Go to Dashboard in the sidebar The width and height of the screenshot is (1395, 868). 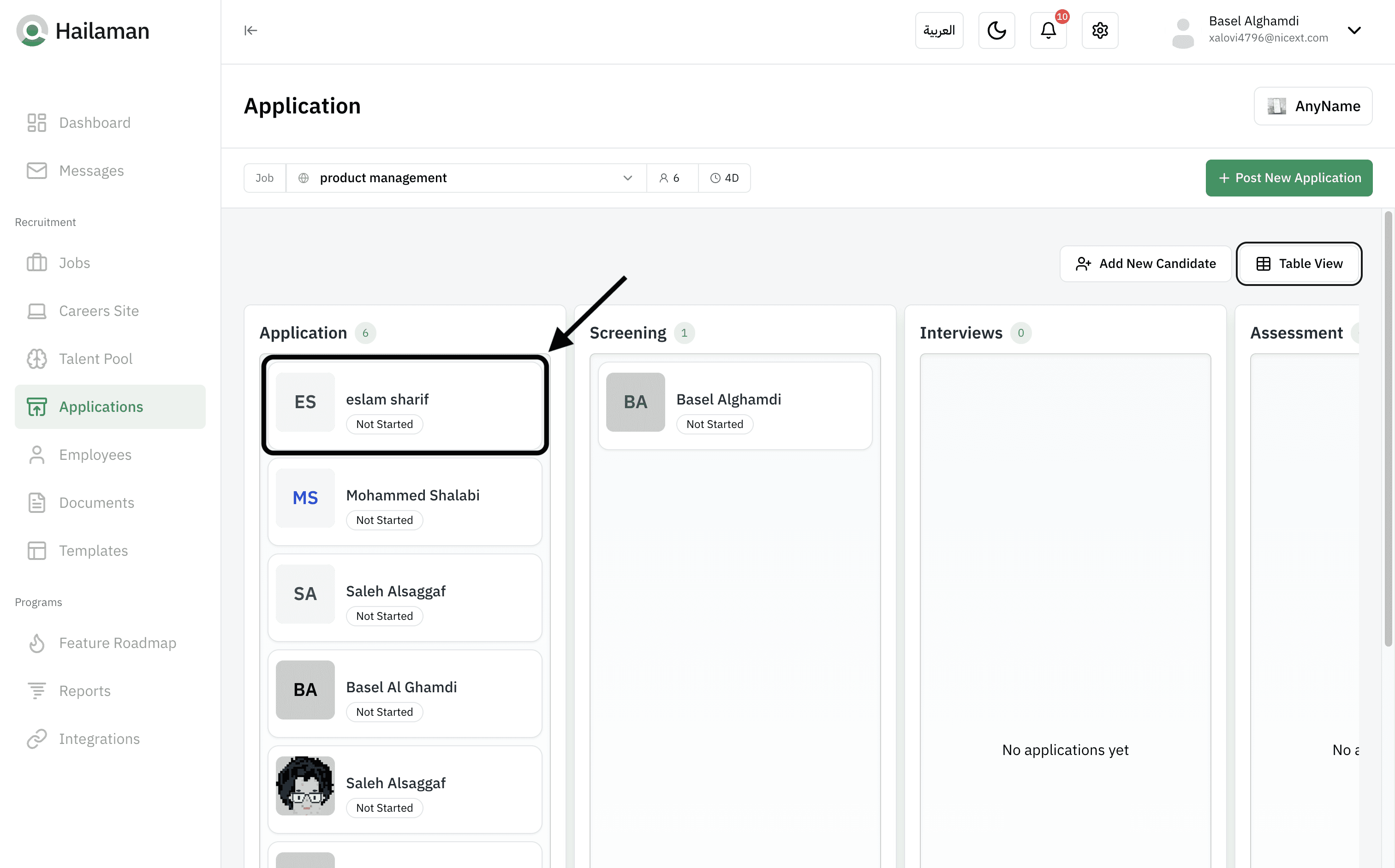(x=95, y=123)
